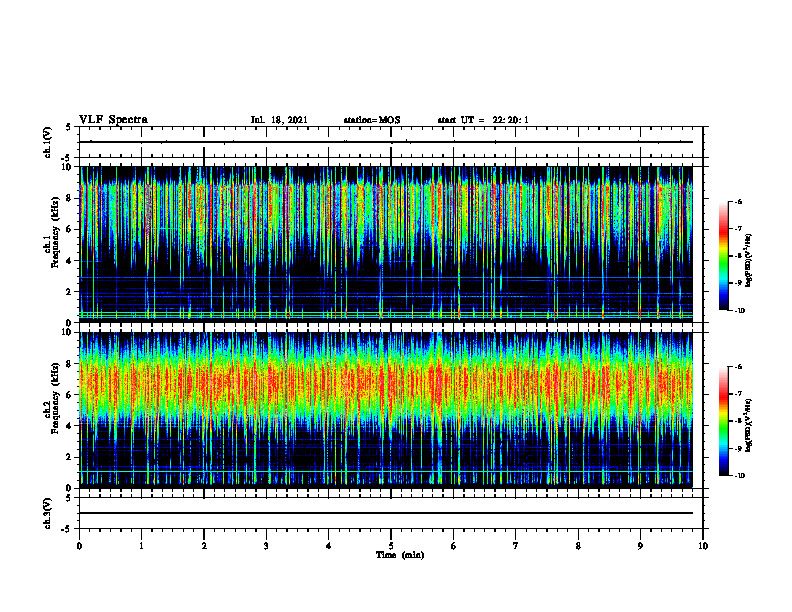
Task: Click ch.1 frequency axis tick "4"
Action: click(69, 261)
